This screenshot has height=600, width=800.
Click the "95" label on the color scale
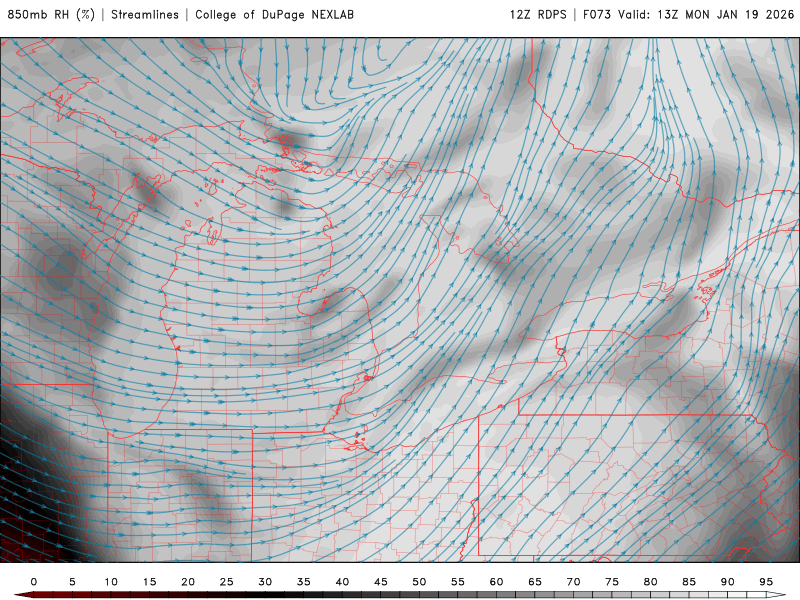[x=766, y=582]
